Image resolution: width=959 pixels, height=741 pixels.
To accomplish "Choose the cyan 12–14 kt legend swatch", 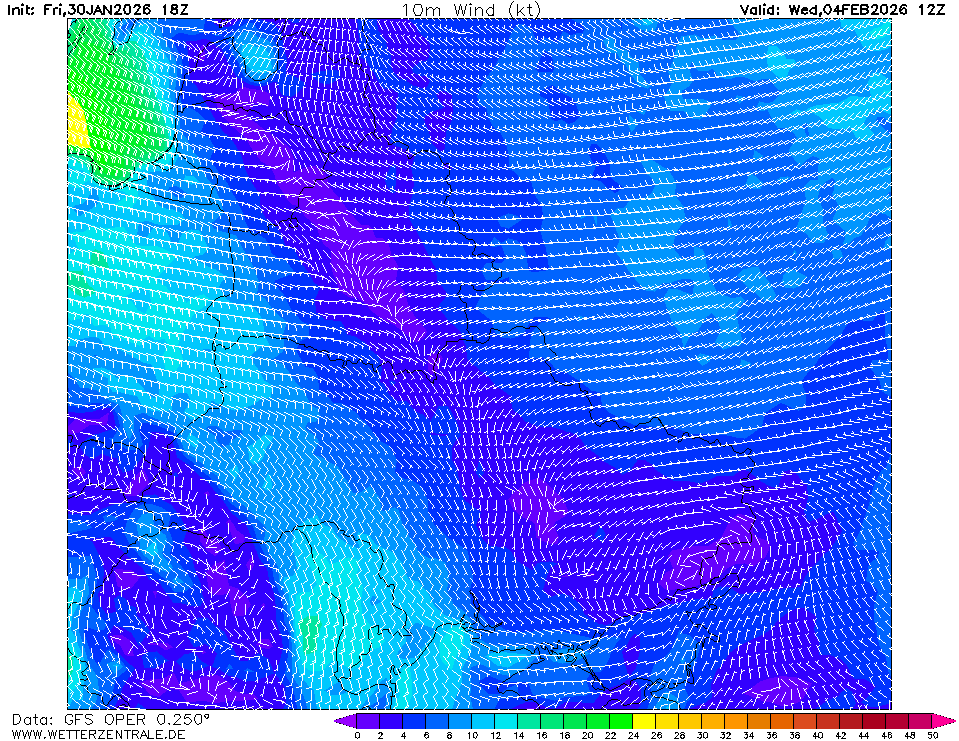I will click(506, 720).
